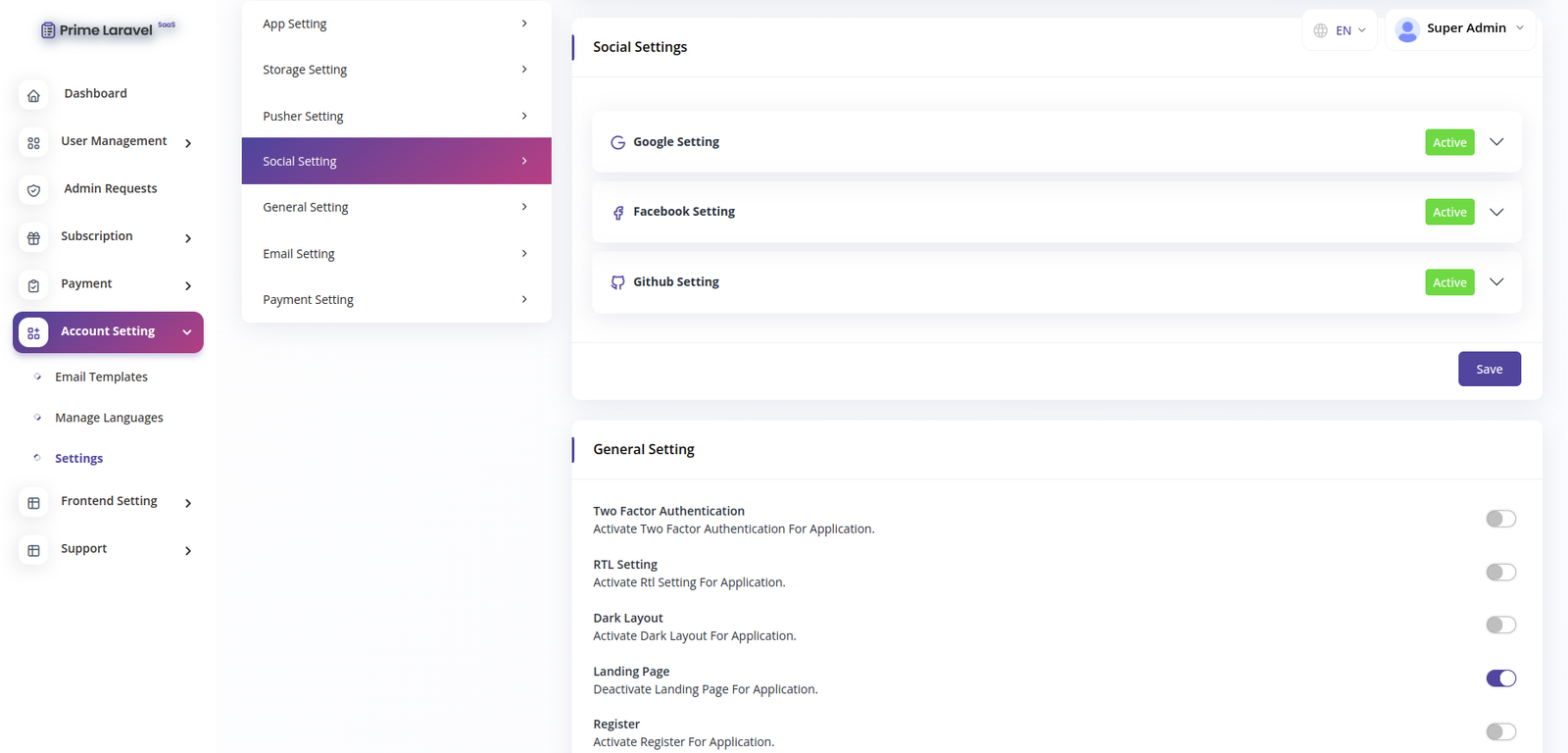
Task: Expand the Google Setting panel
Action: coord(1496,142)
